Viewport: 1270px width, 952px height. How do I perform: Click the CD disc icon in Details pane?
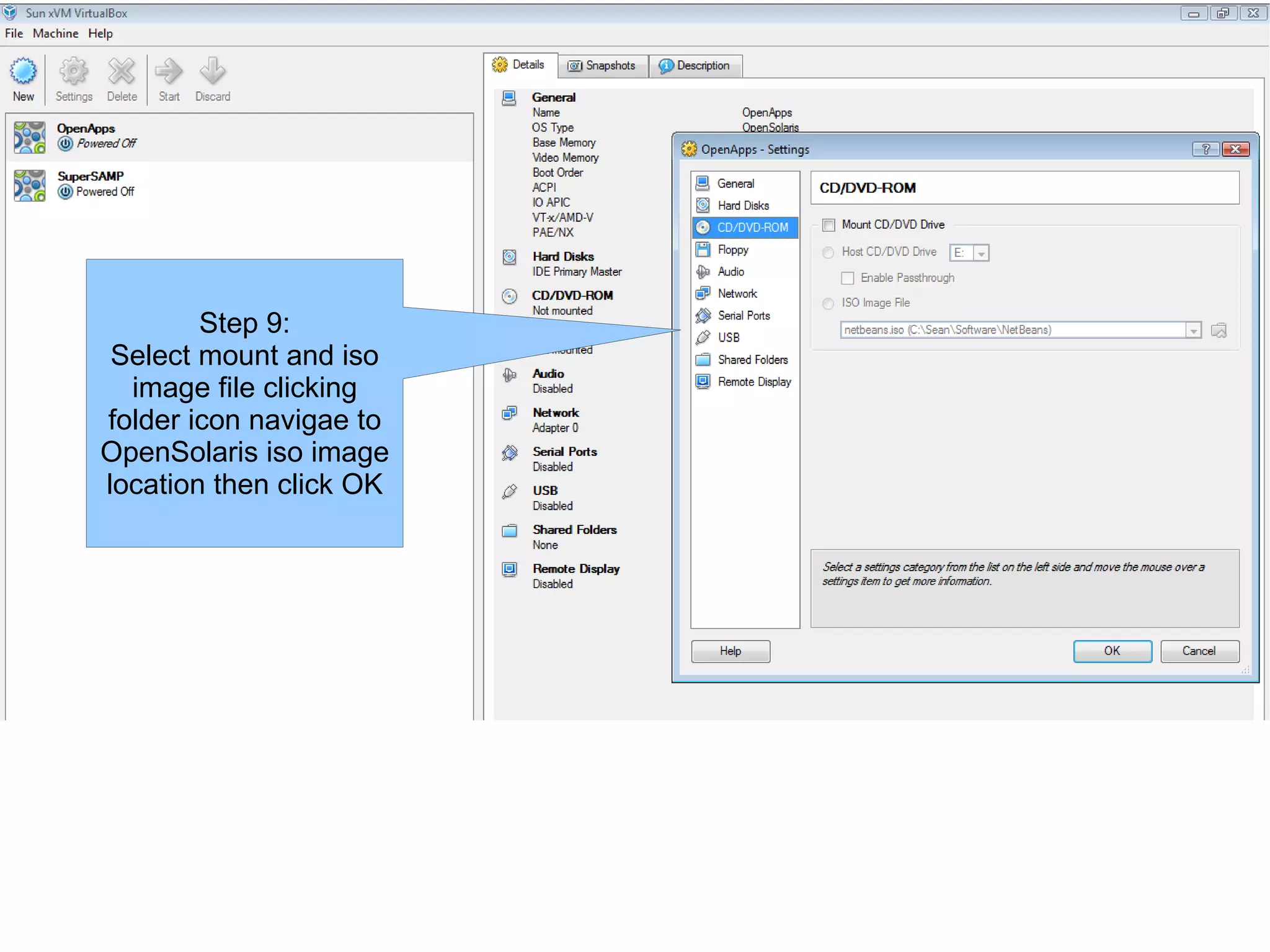509,296
